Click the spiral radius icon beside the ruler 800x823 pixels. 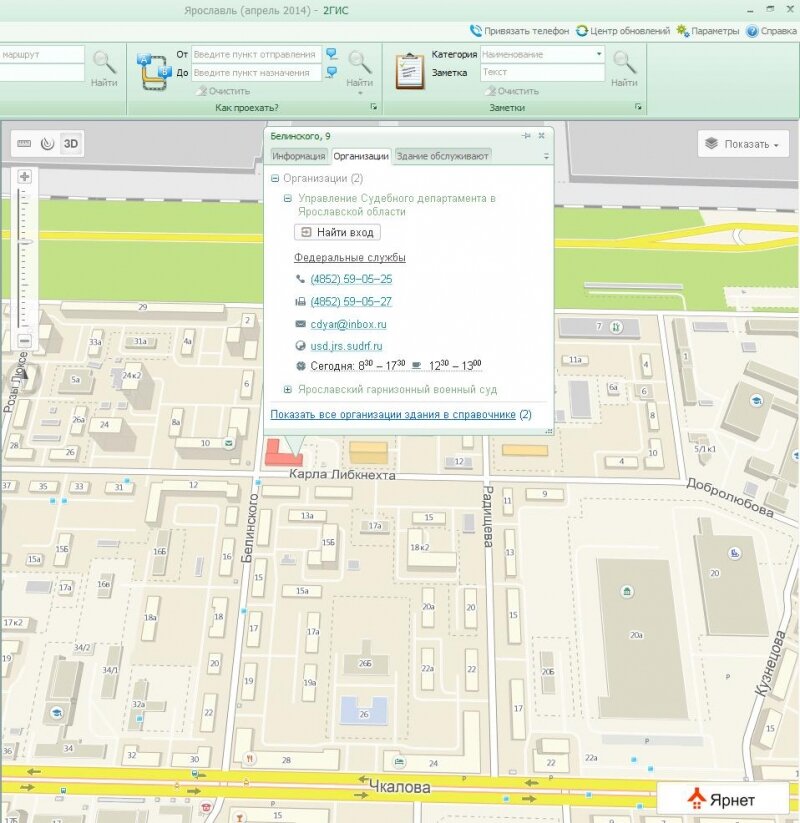click(x=47, y=144)
